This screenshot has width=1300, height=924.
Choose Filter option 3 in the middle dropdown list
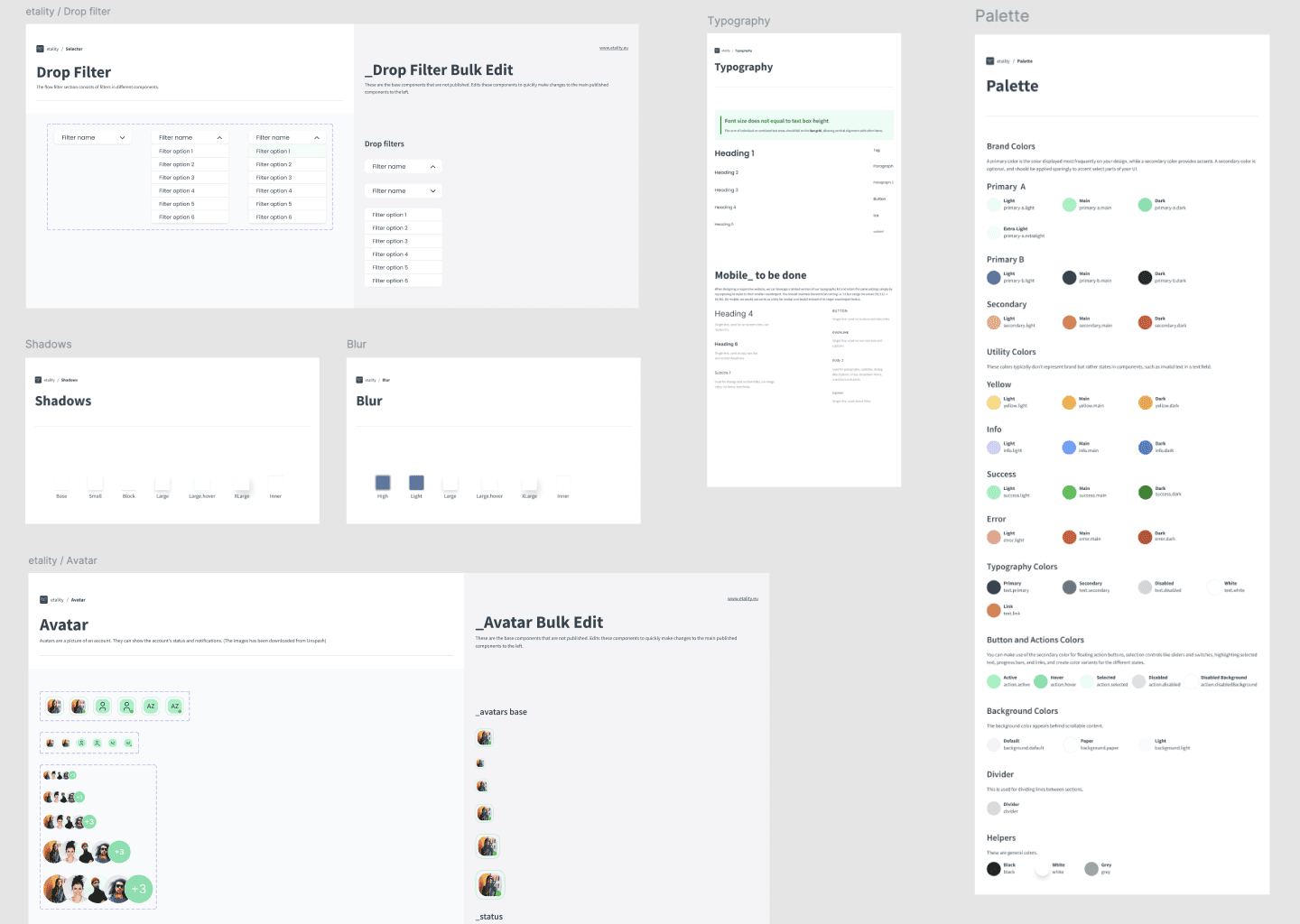(x=190, y=178)
